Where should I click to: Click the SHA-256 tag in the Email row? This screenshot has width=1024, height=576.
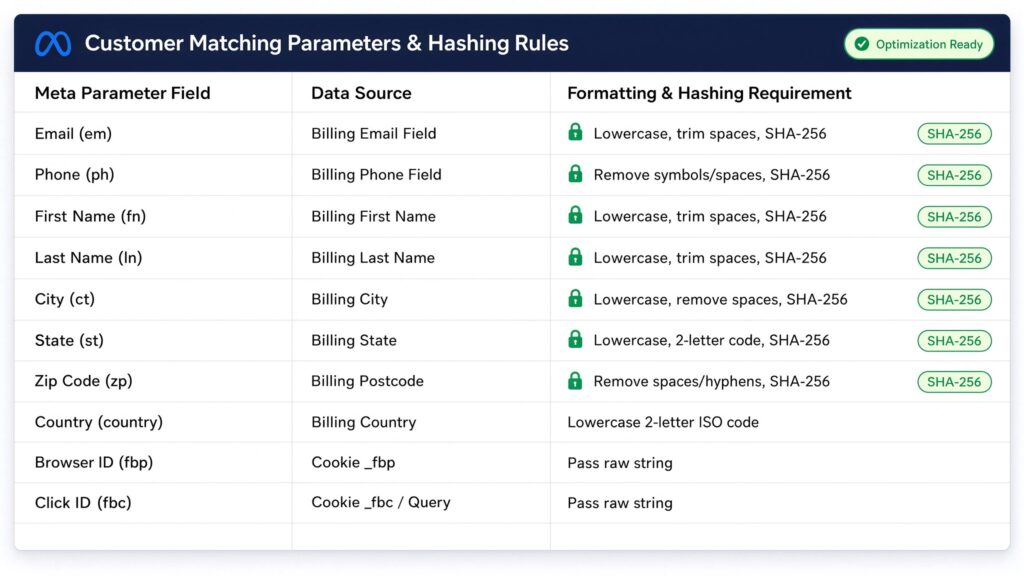954,134
